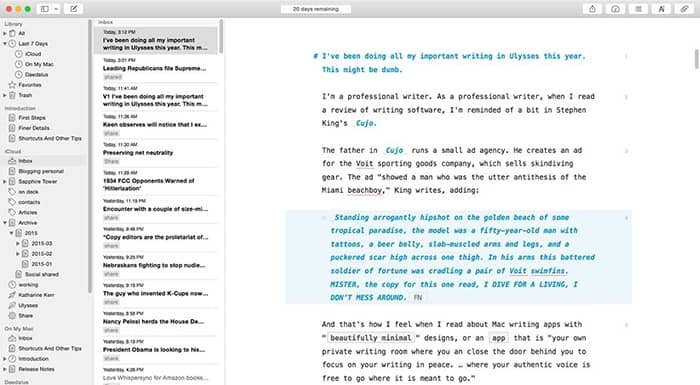Open the export share icon
Viewport: 700px width, 385px height.
tap(592, 8)
